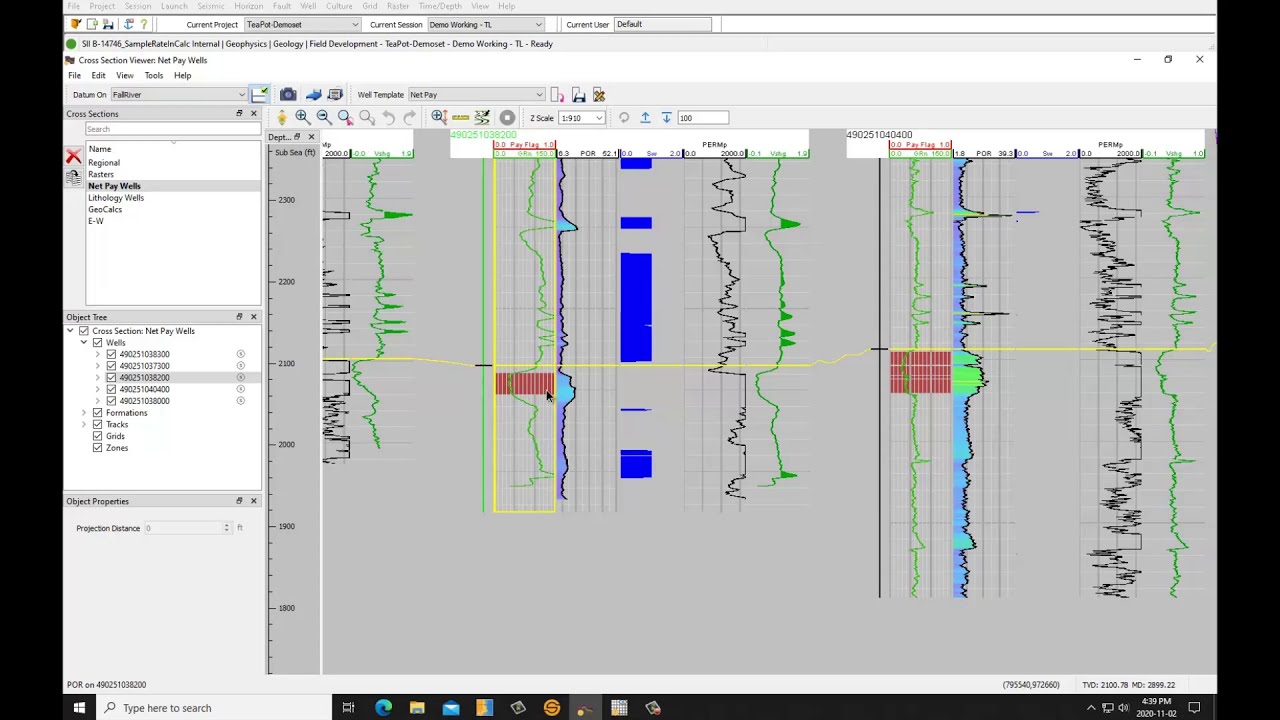The image size is (1280, 720).
Task: Expand the Tracks tree node
Action: tap(84, 425)
